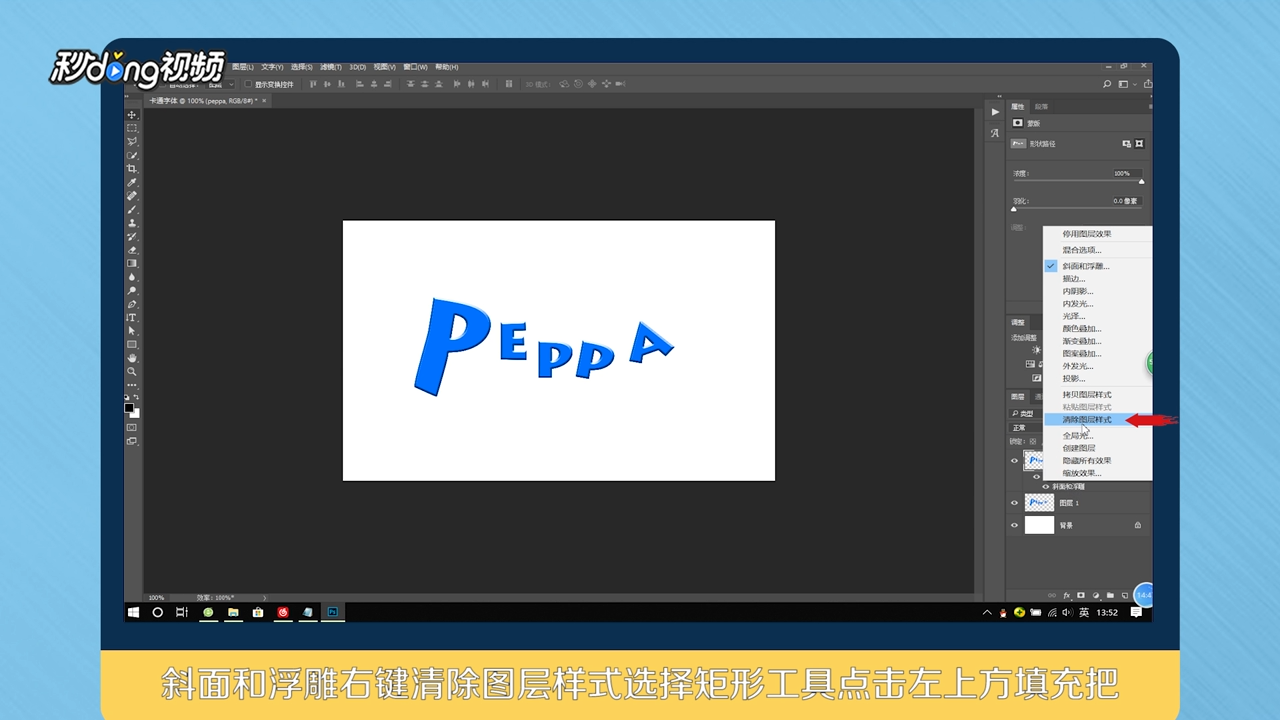Screen dimensions: 1280x720
Task: Choose 拷贝图层样式 in context menu
Action: point(1097,395)
